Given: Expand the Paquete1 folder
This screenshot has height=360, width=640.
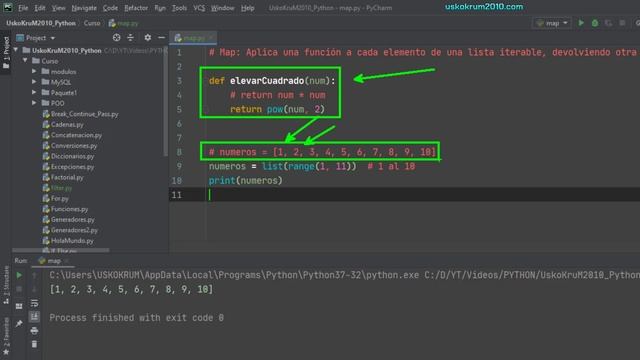Looking at the screenshot, I should (34, 93).
